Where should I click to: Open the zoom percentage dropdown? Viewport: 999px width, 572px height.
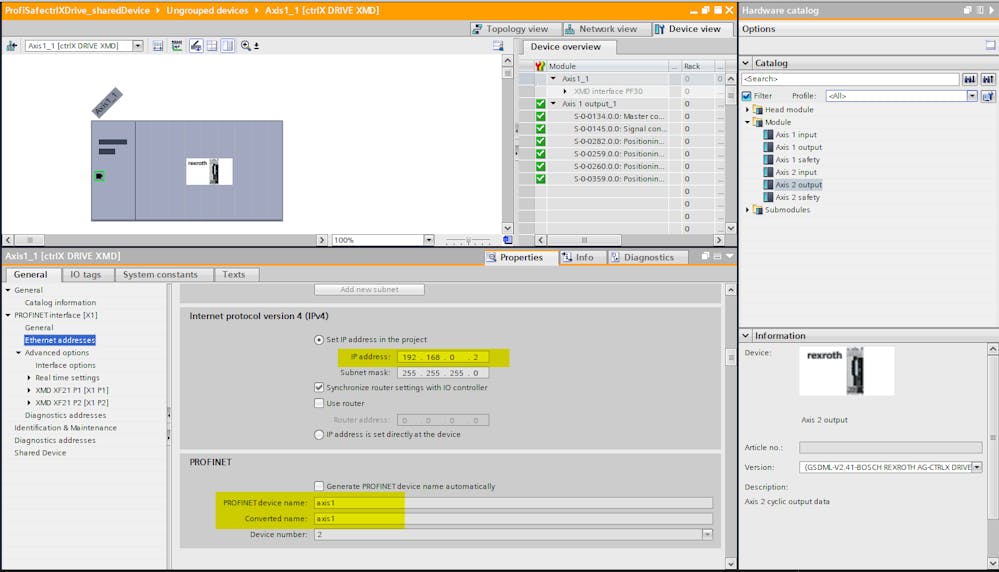coord(429,240)
